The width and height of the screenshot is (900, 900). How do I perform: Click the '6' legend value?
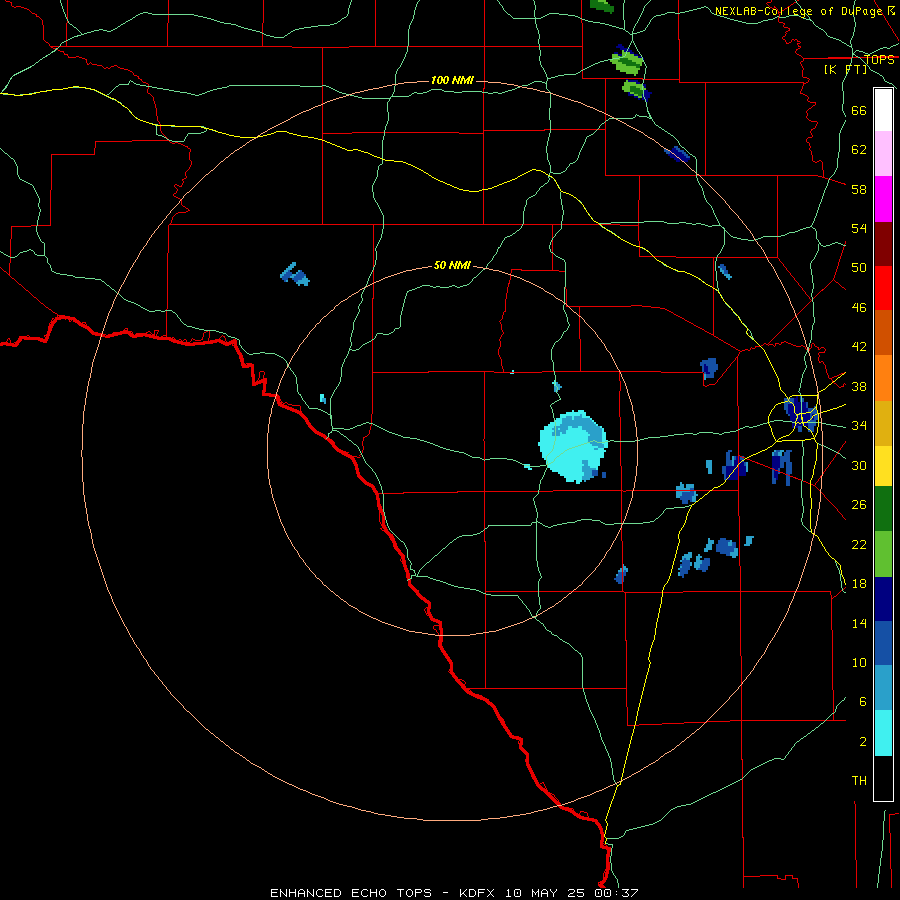pos(863,701)
